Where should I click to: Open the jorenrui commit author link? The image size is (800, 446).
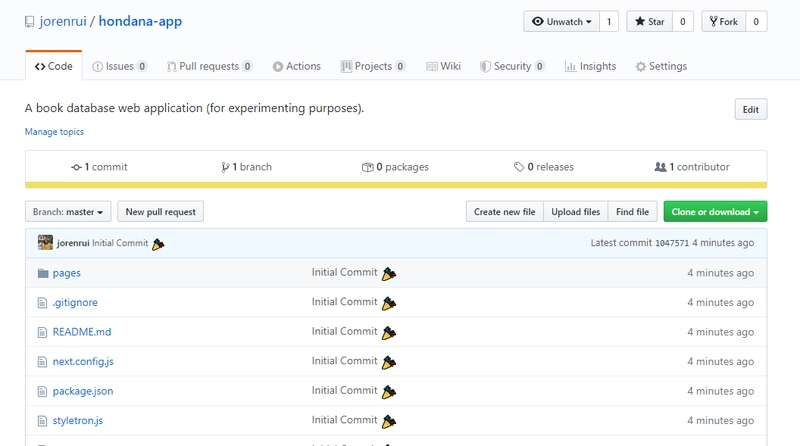(x=73, y=243)
